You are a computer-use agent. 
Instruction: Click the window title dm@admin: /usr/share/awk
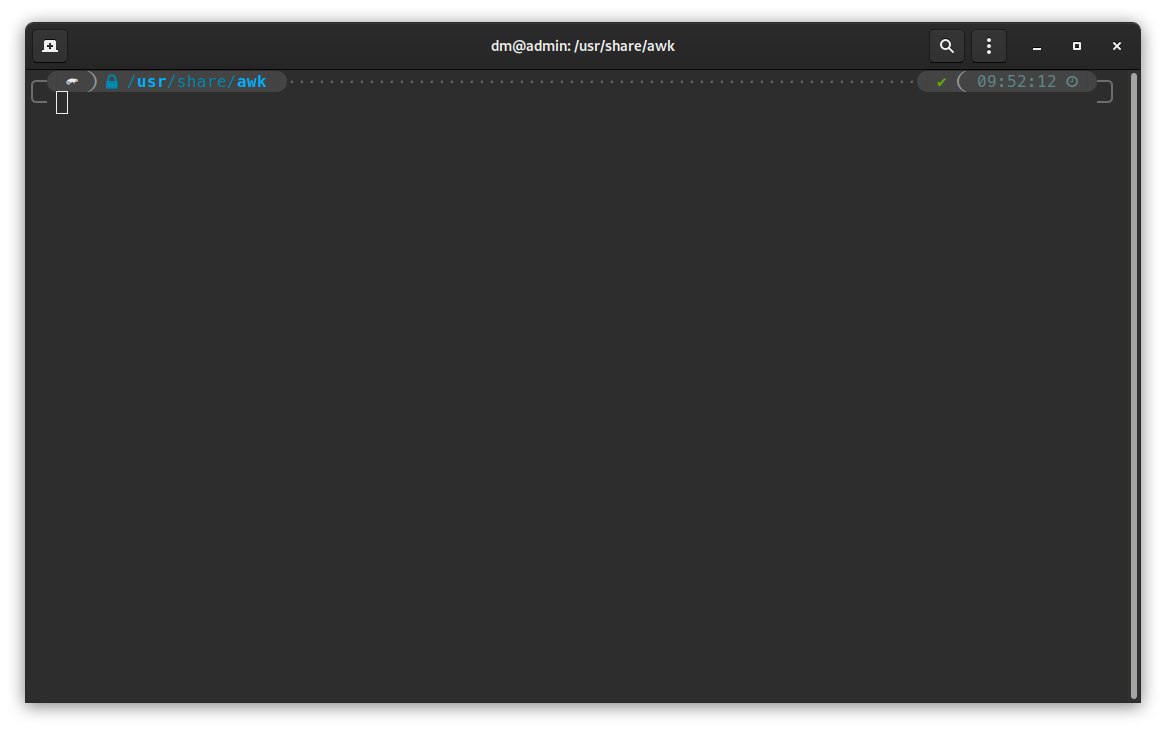coord(582,46)
